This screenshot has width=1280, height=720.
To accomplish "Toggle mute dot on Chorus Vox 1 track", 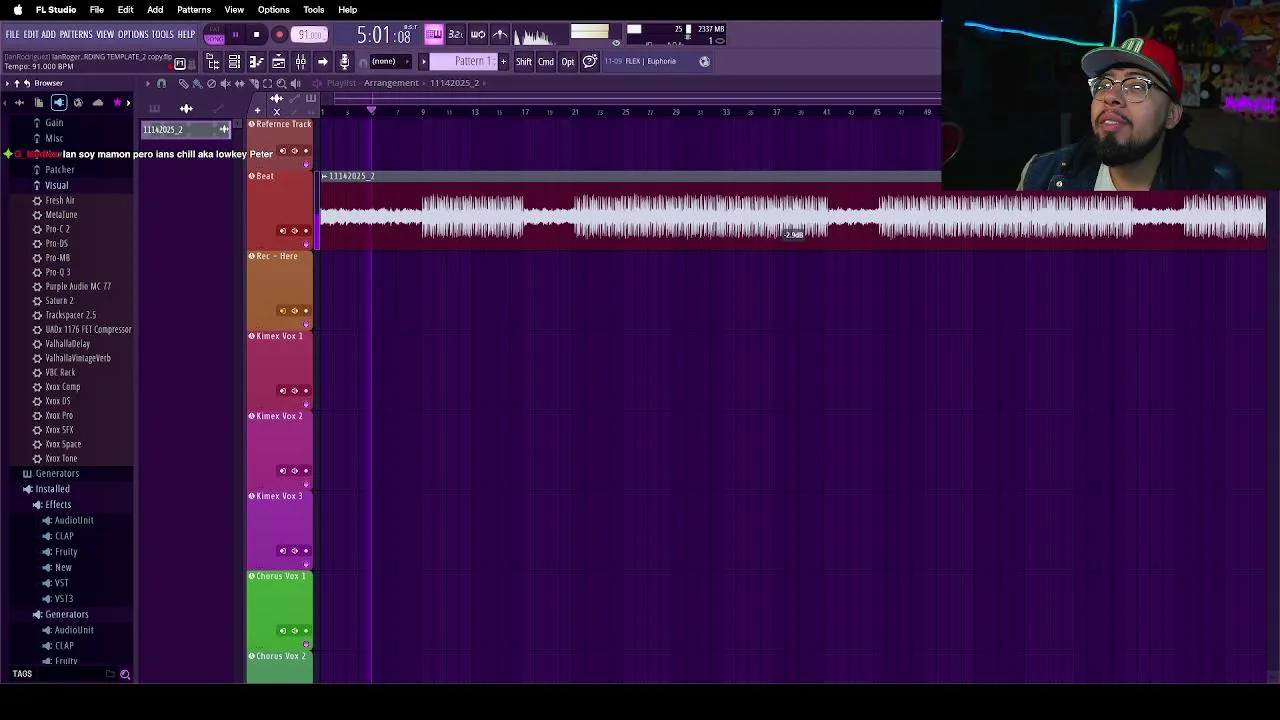I will point(306,631).
